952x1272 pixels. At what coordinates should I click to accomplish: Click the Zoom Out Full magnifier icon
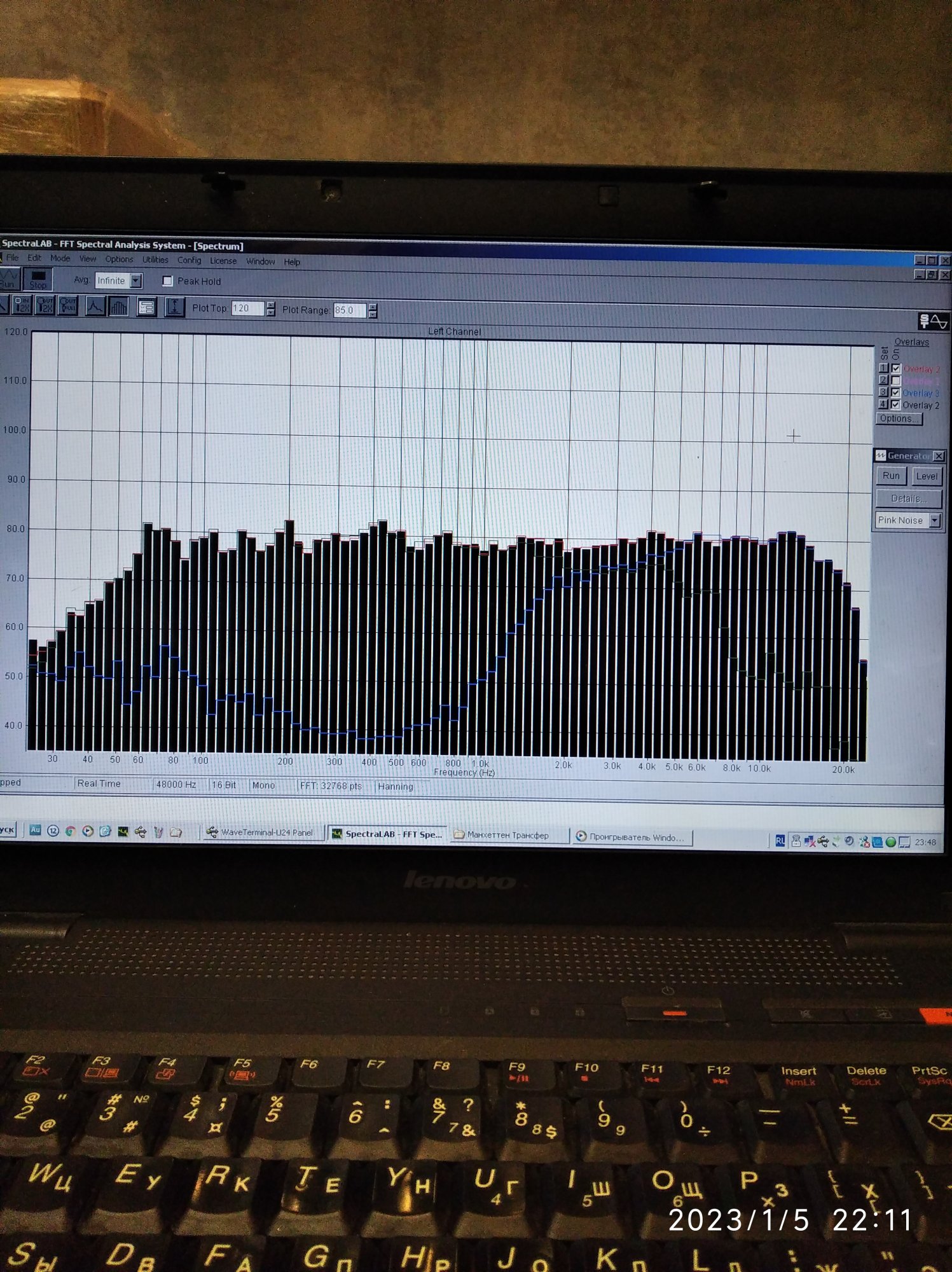pyautogui.click(x=67, y=306)
